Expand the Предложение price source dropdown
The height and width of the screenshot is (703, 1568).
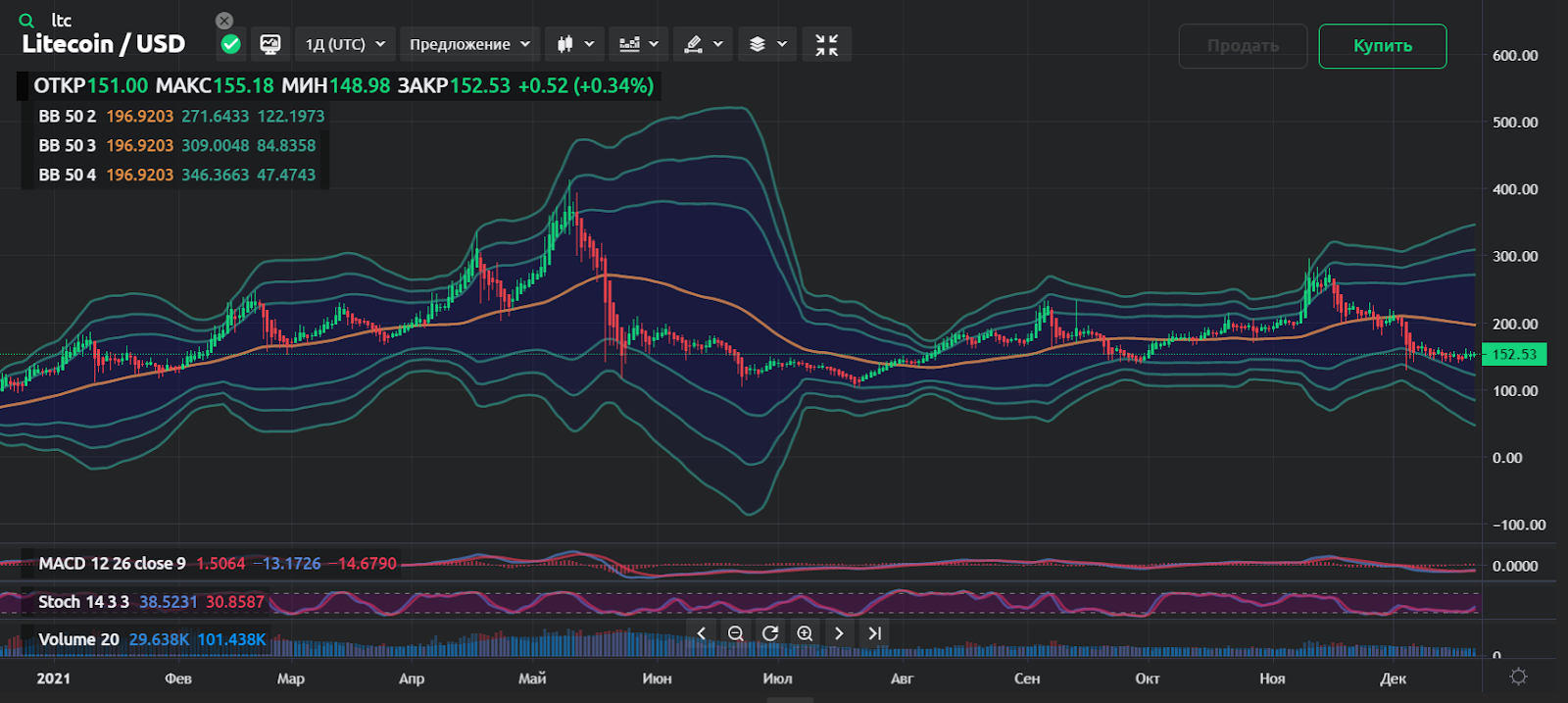point(469,44)
